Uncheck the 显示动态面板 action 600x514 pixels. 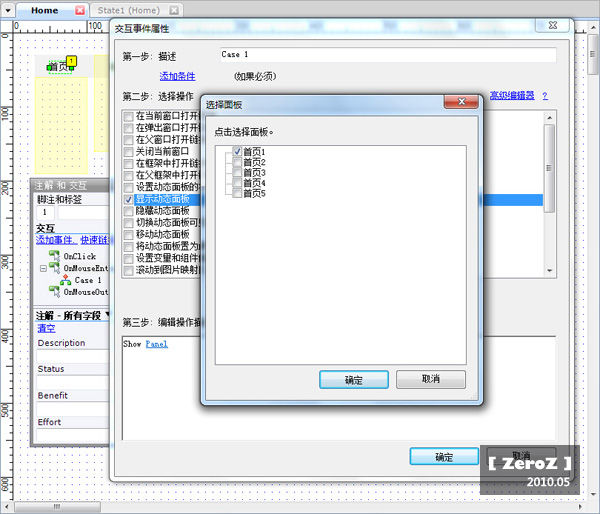tap(129, 199)
